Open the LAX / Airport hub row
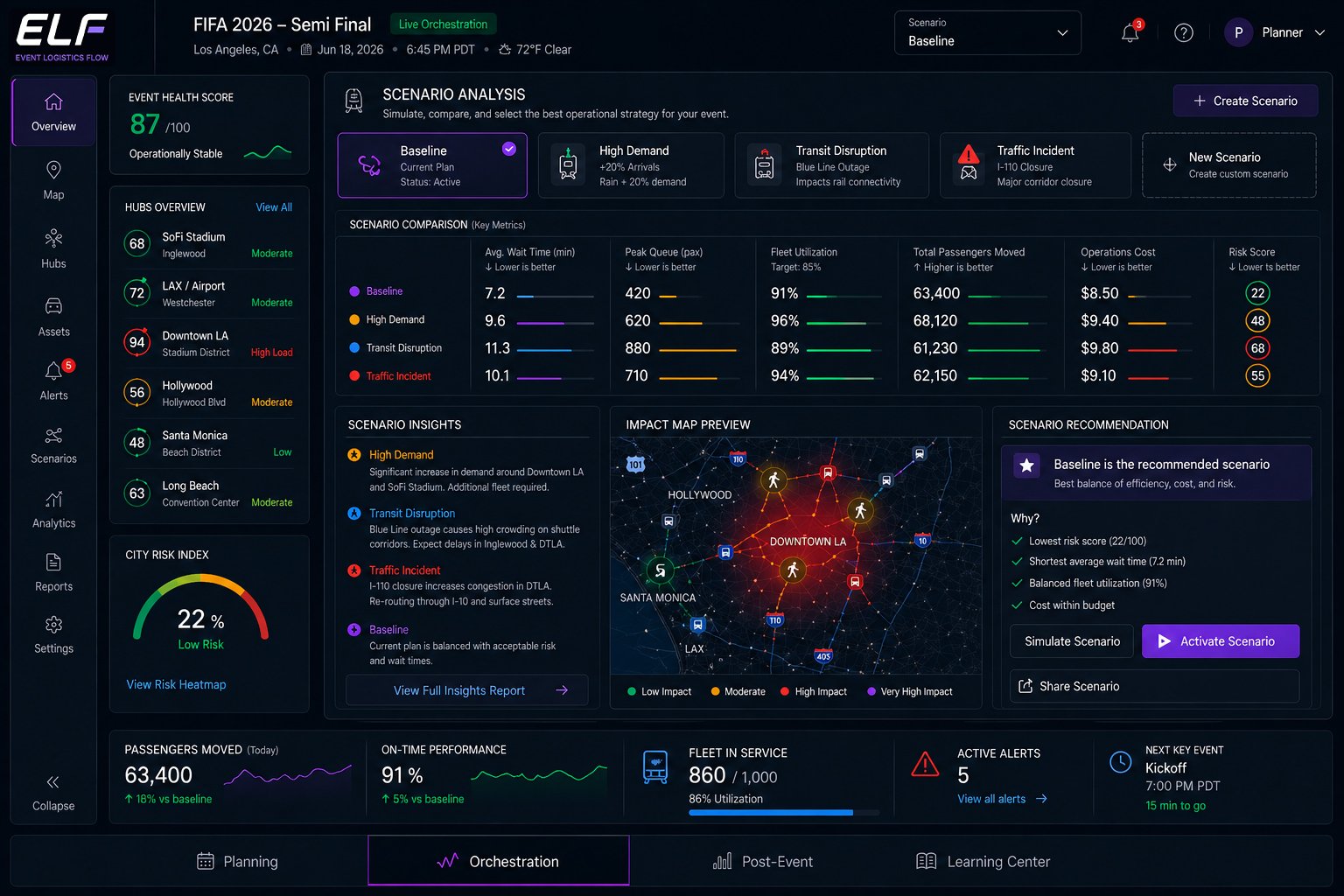Viewport: 1344px width, 896px height. point(209,293)
